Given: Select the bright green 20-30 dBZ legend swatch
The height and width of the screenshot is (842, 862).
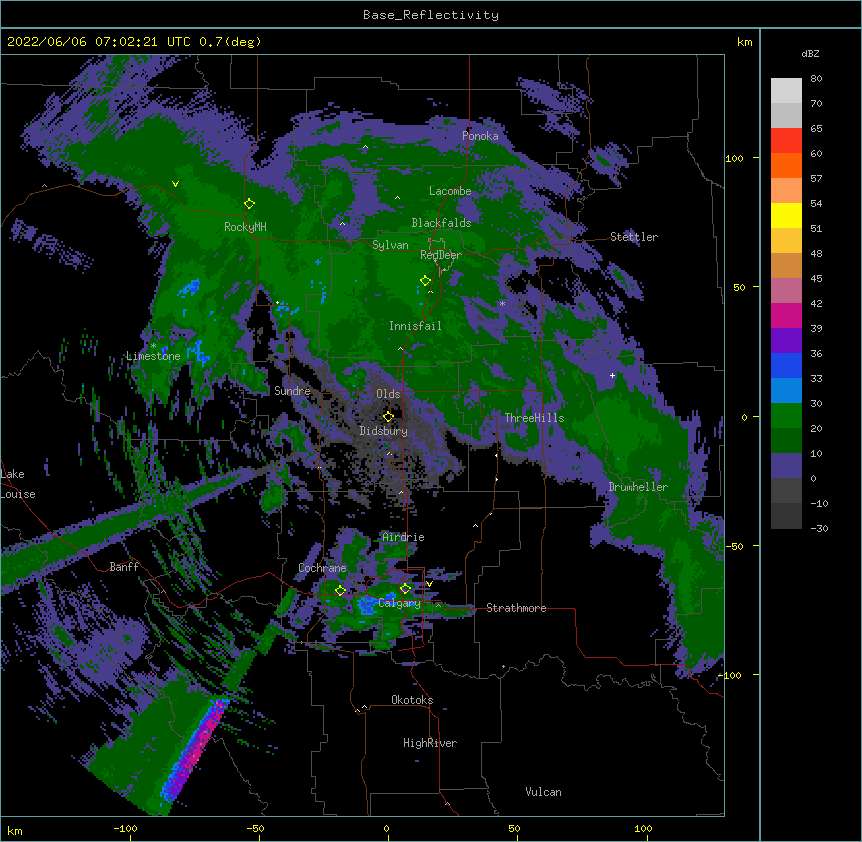Looking at the screenshot, I should pyautogui.click(x=786, y=416).
